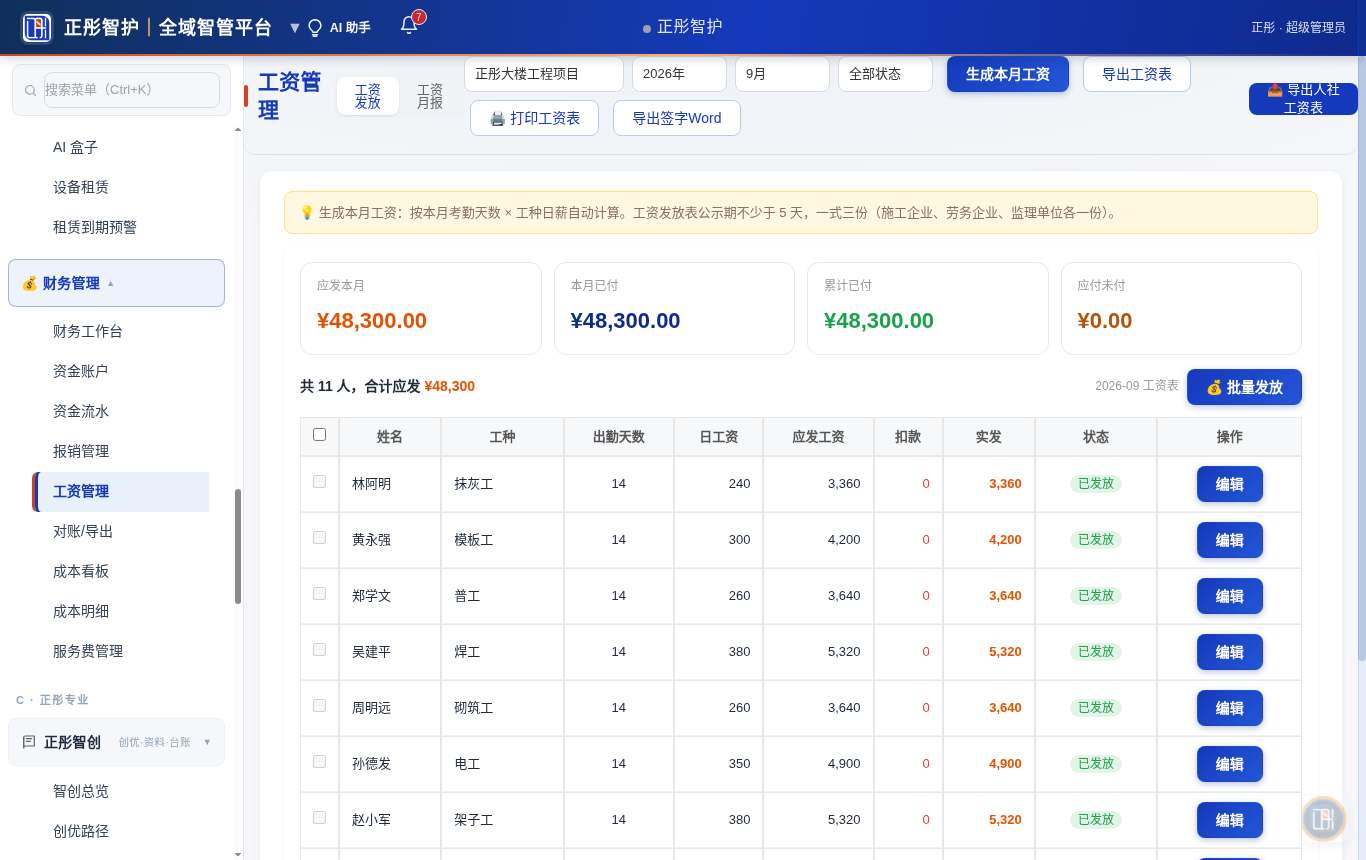Click the 正彤智创 section icon
The width and height of the screenshot is (1366, 860).
(x=29, y=742)
